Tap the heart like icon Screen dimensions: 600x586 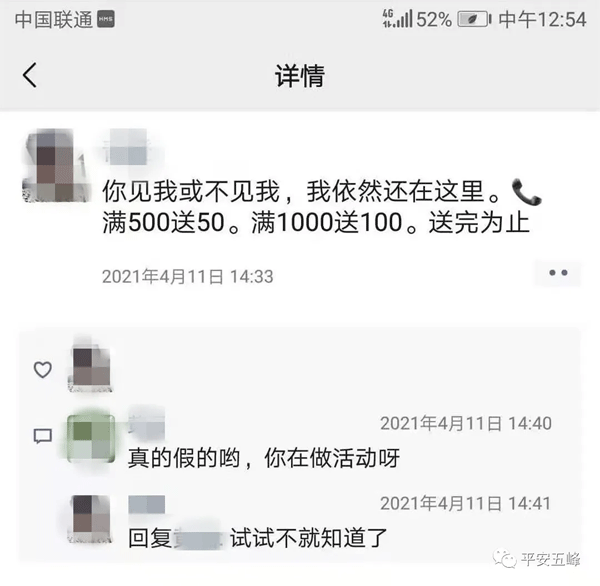click(x=42, y=370)
